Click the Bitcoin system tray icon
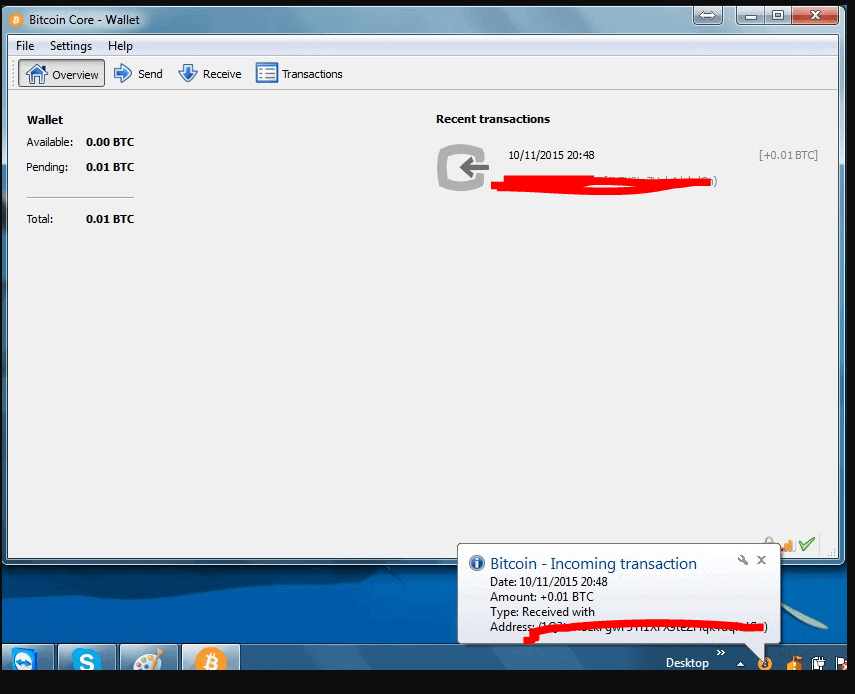This screenshot has width=855, height=694. (x=765, y=663)
